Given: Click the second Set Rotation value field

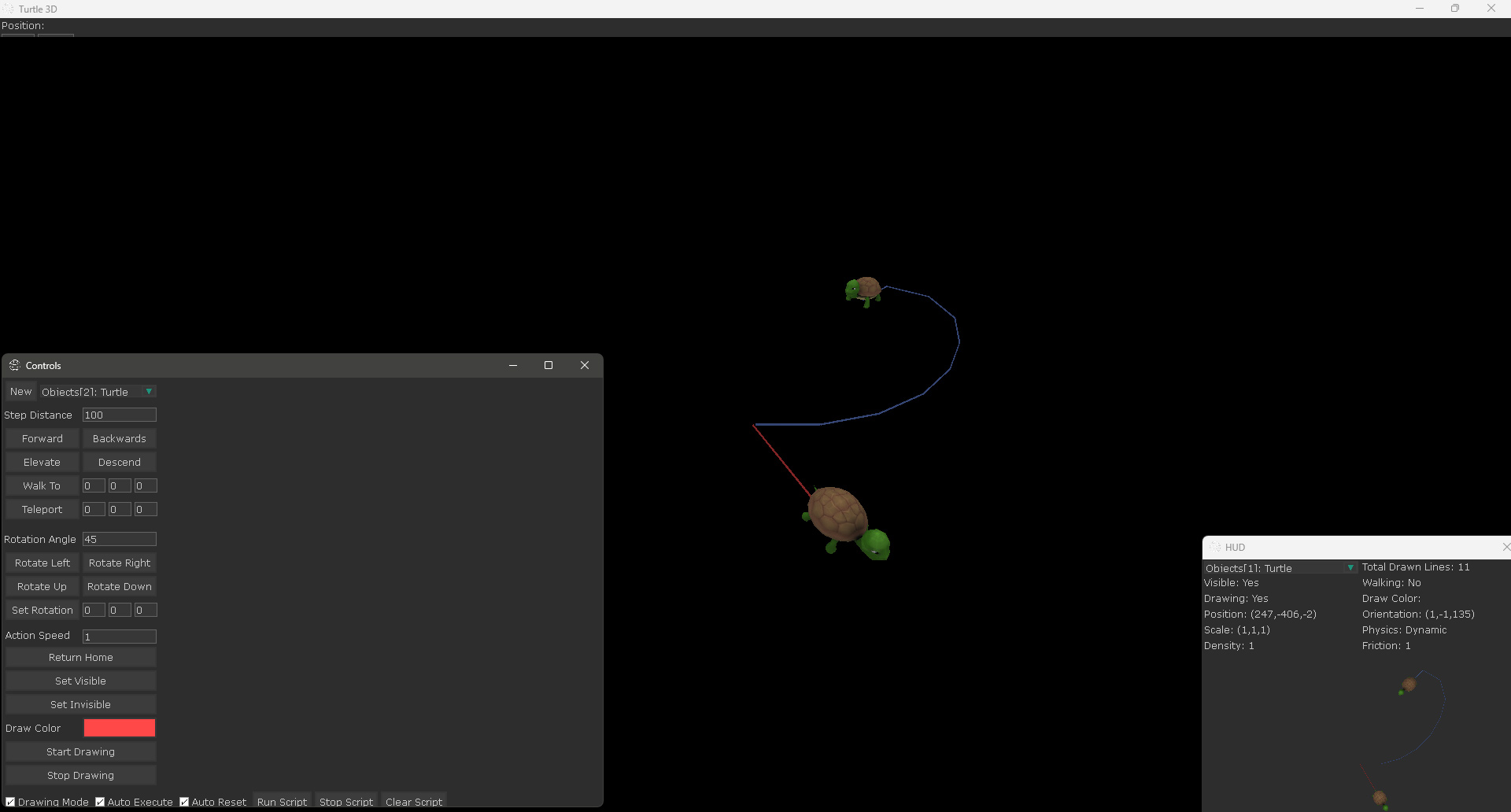Looking at the screenshot, I should tap(120, 611).
